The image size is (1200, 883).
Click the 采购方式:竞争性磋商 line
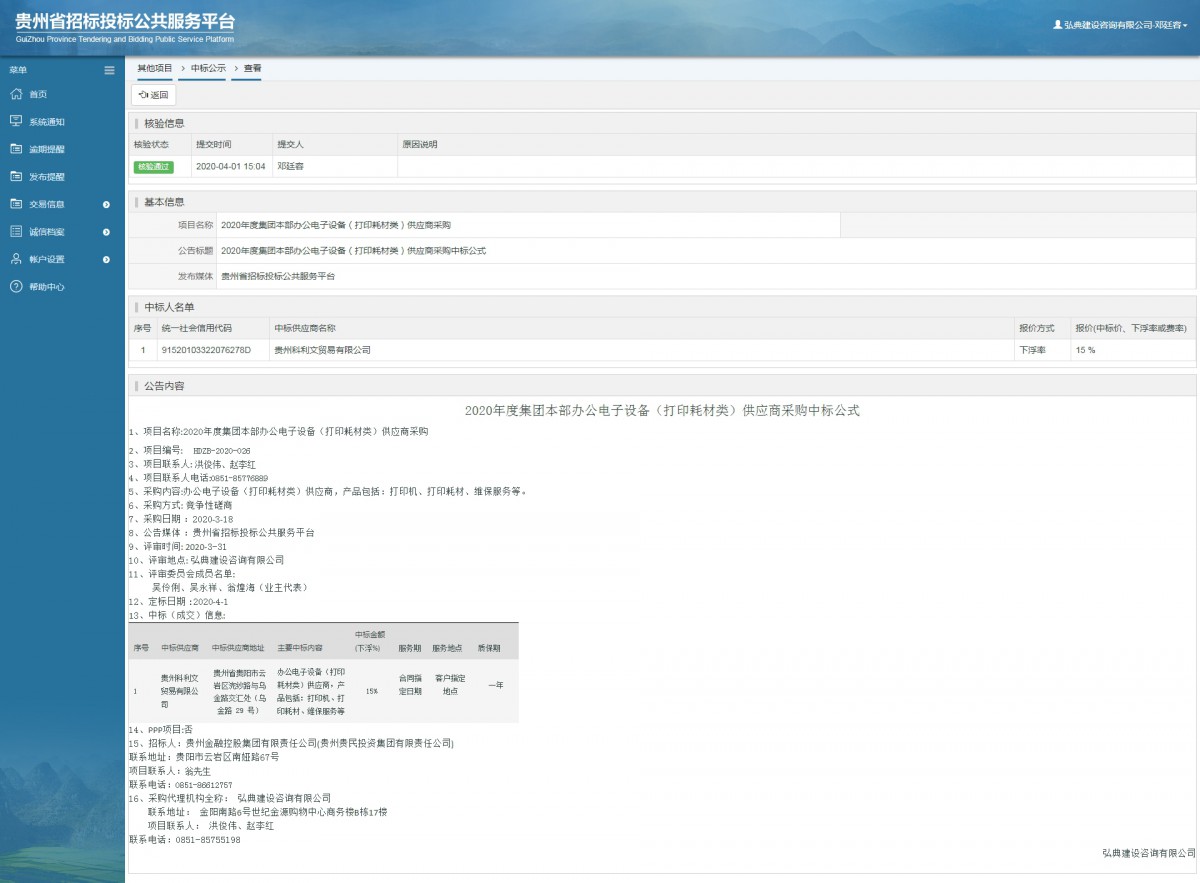[x=179, y=505]
